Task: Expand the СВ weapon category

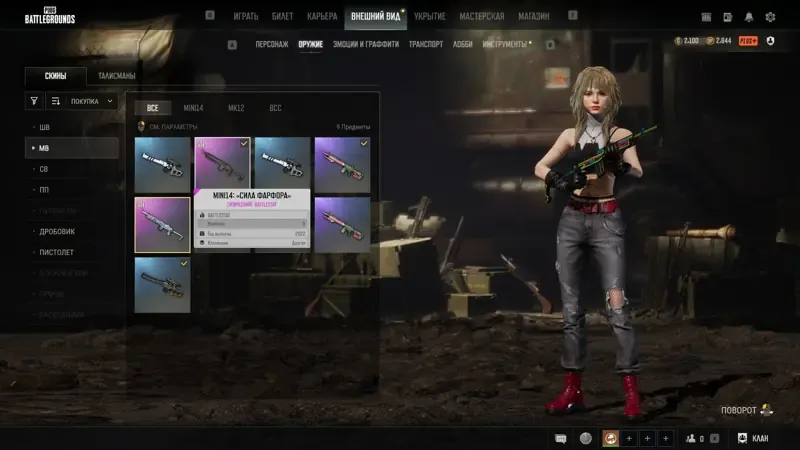Action: (x=44, y=169)
